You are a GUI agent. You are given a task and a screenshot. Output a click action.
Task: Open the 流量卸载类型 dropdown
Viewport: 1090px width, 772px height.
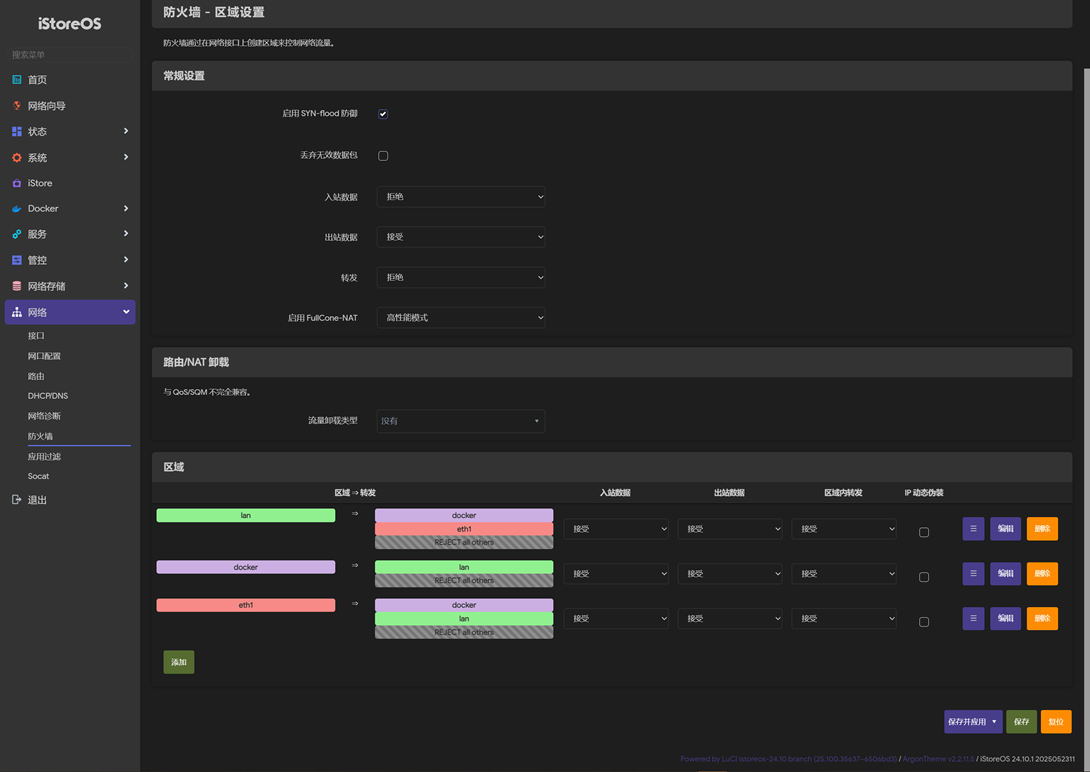coord(461,421)
